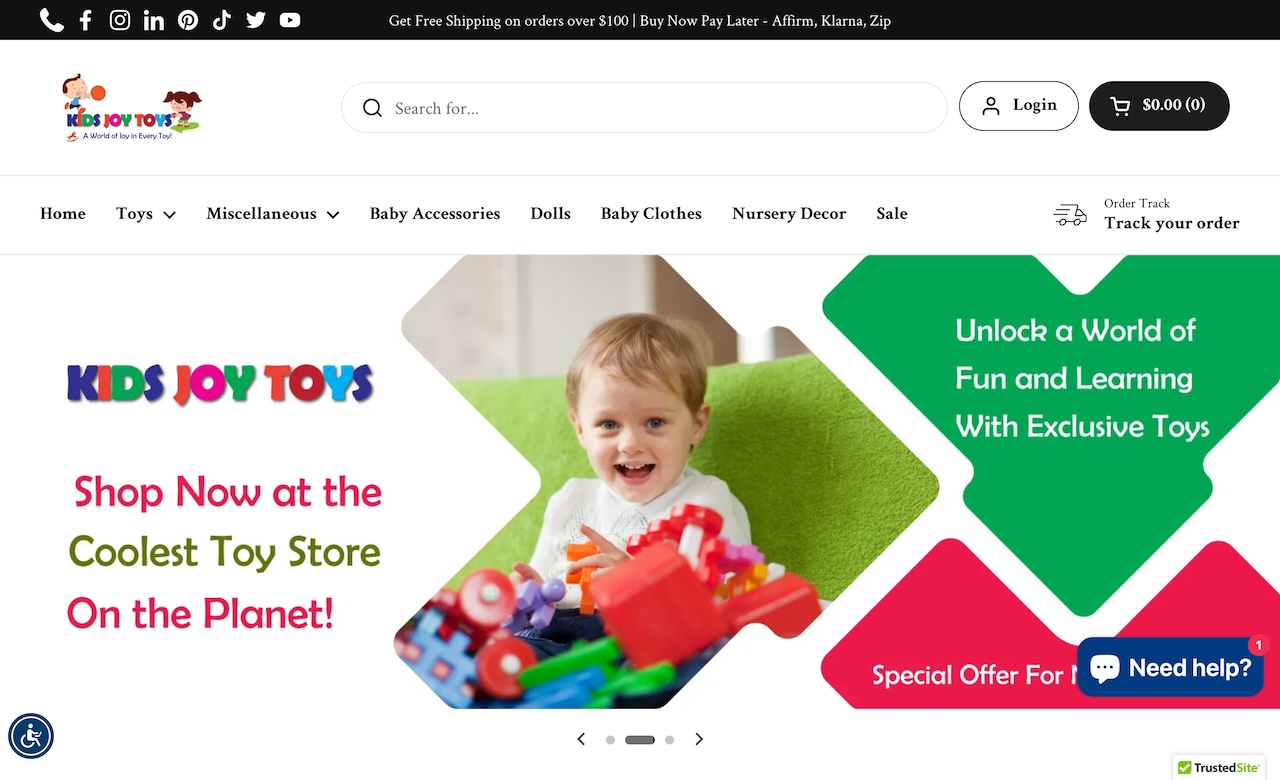Select the first slideshow dot

(610, 740)
